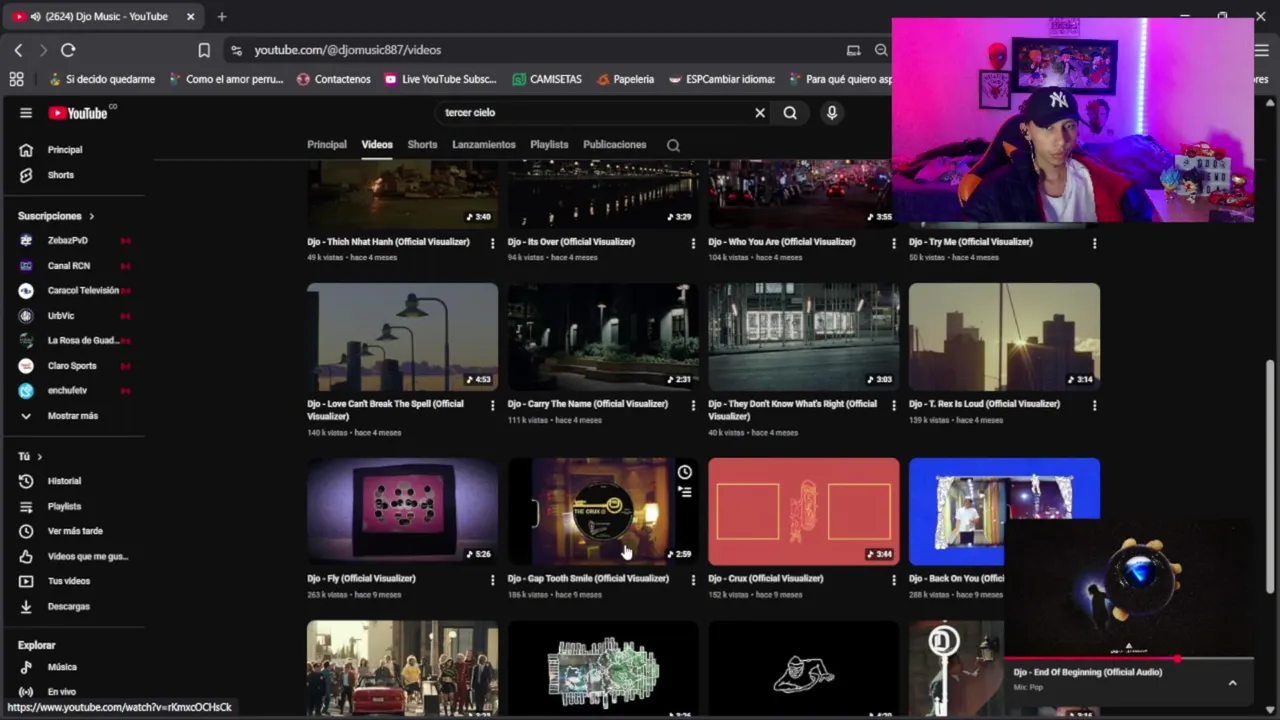Select the Videos channel tab
1280x720 pixels.
point(377,145)
